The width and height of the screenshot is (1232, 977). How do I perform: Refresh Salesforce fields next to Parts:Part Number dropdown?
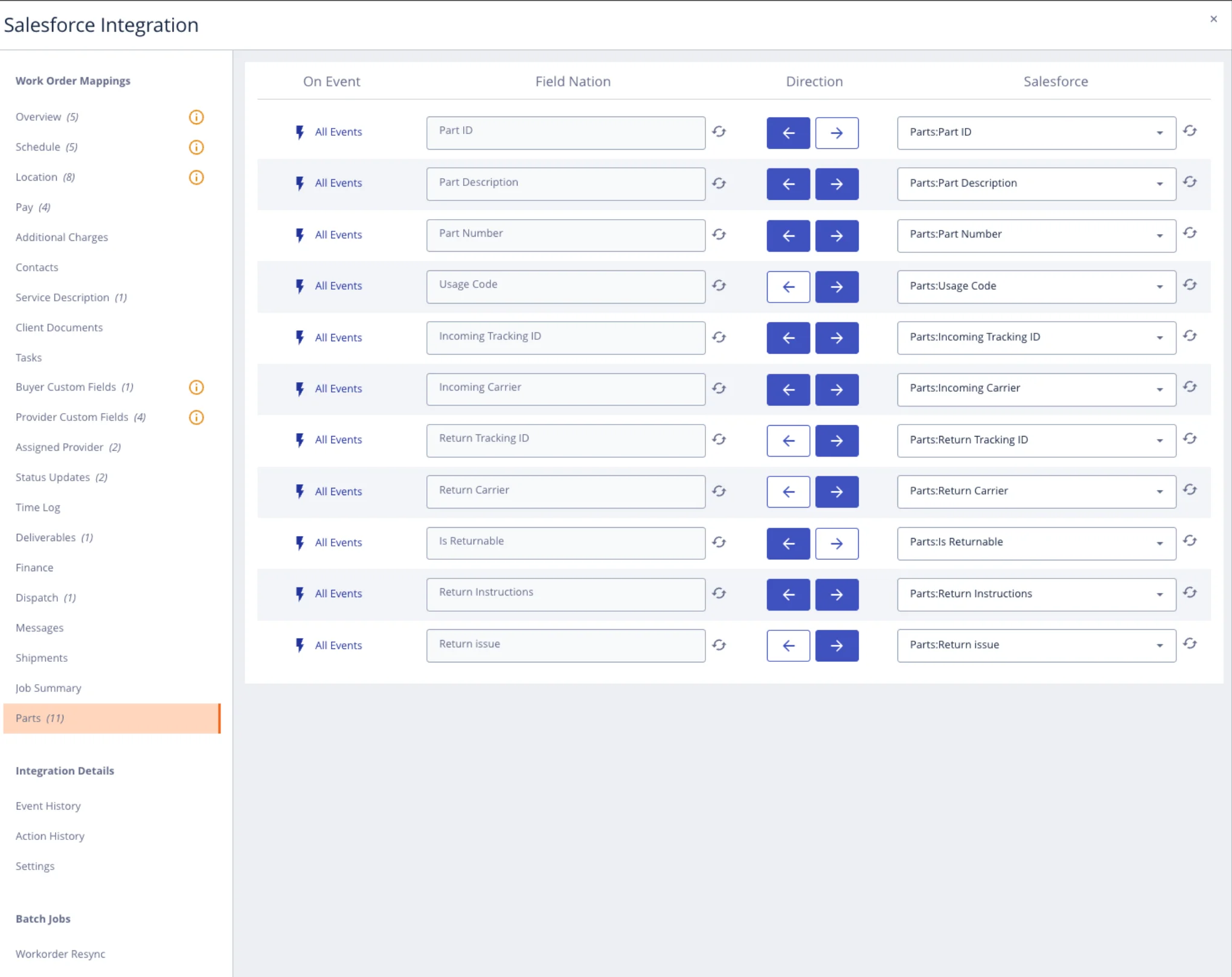tap(1190, 233)
